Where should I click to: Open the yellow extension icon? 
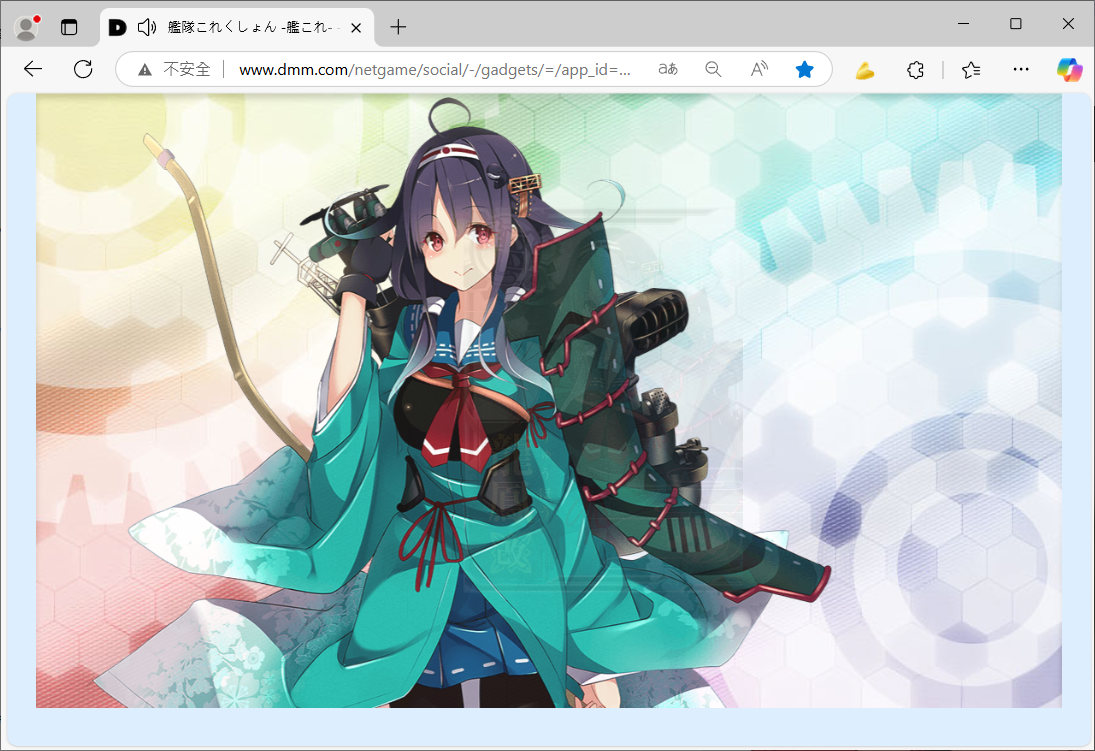coord(865,70)
